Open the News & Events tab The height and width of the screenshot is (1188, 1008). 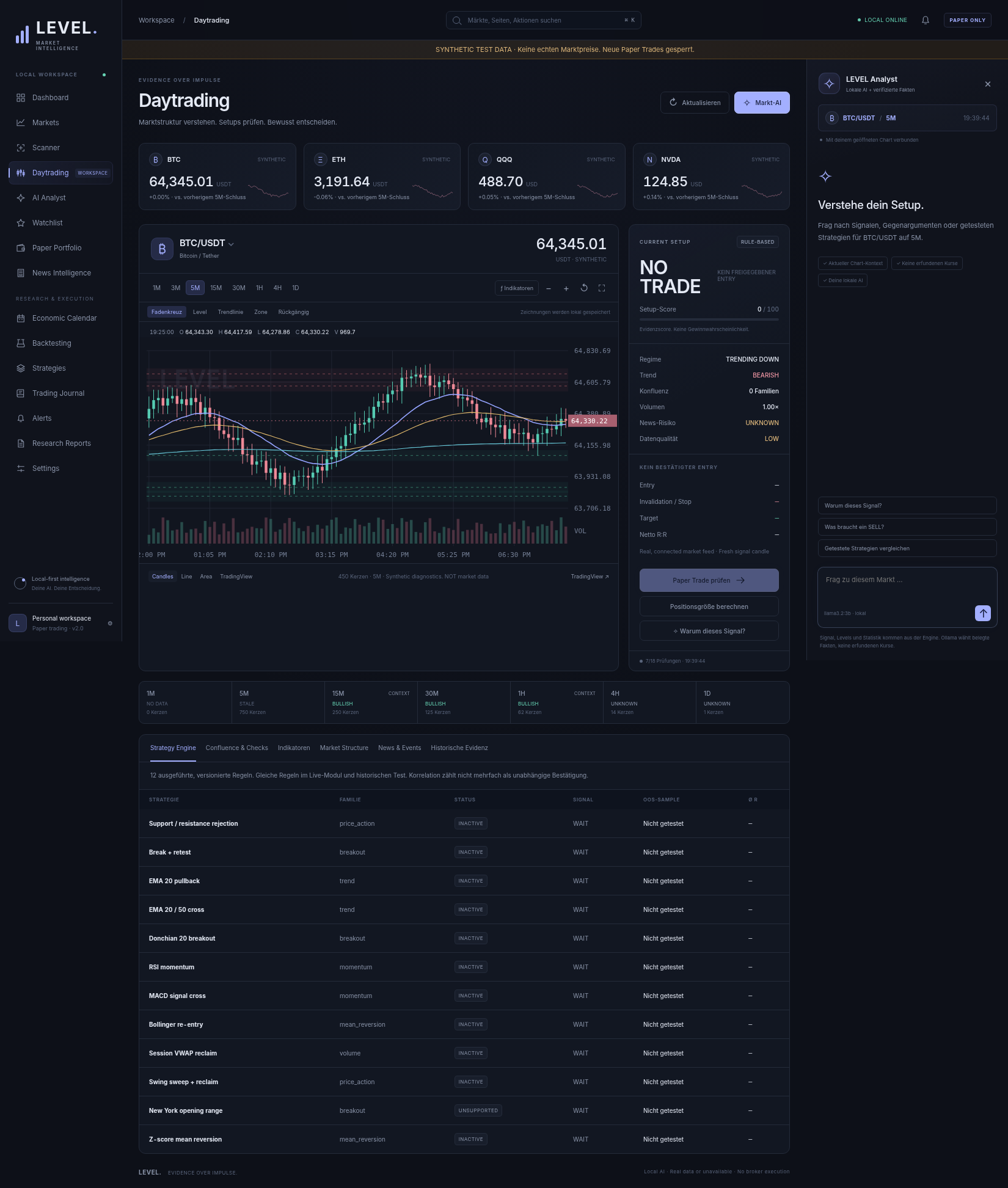click(x=400, y=748)
